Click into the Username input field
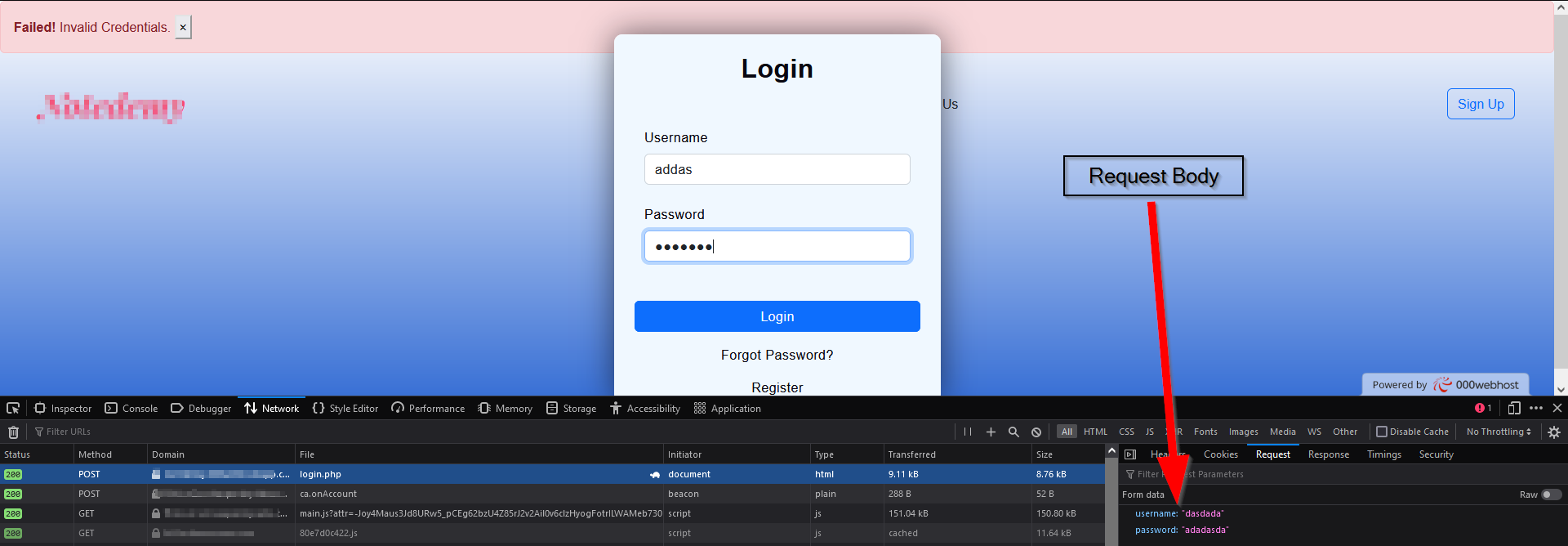The image size is (1568, 546). pyautogui.click(x=777, y=169)
